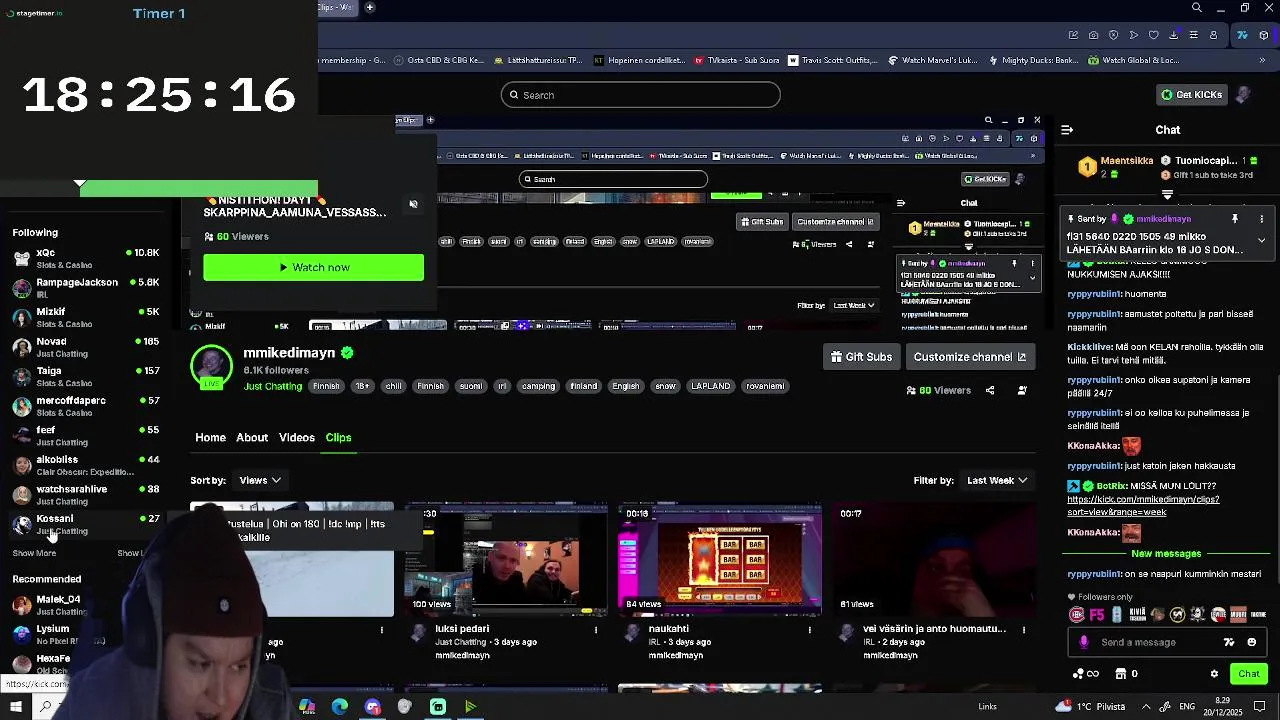
Task: Open the chat shop icon
Action: 1121,674
